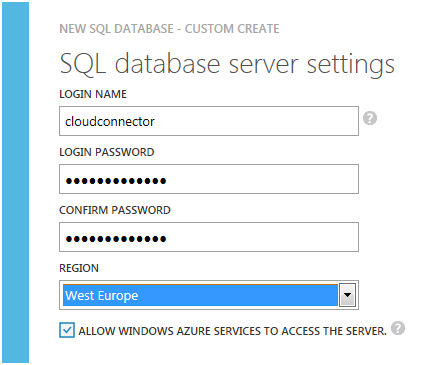441x365 pixels.
Task: Place cursor in the cloudconnector text
Action: tap(110, 122)
